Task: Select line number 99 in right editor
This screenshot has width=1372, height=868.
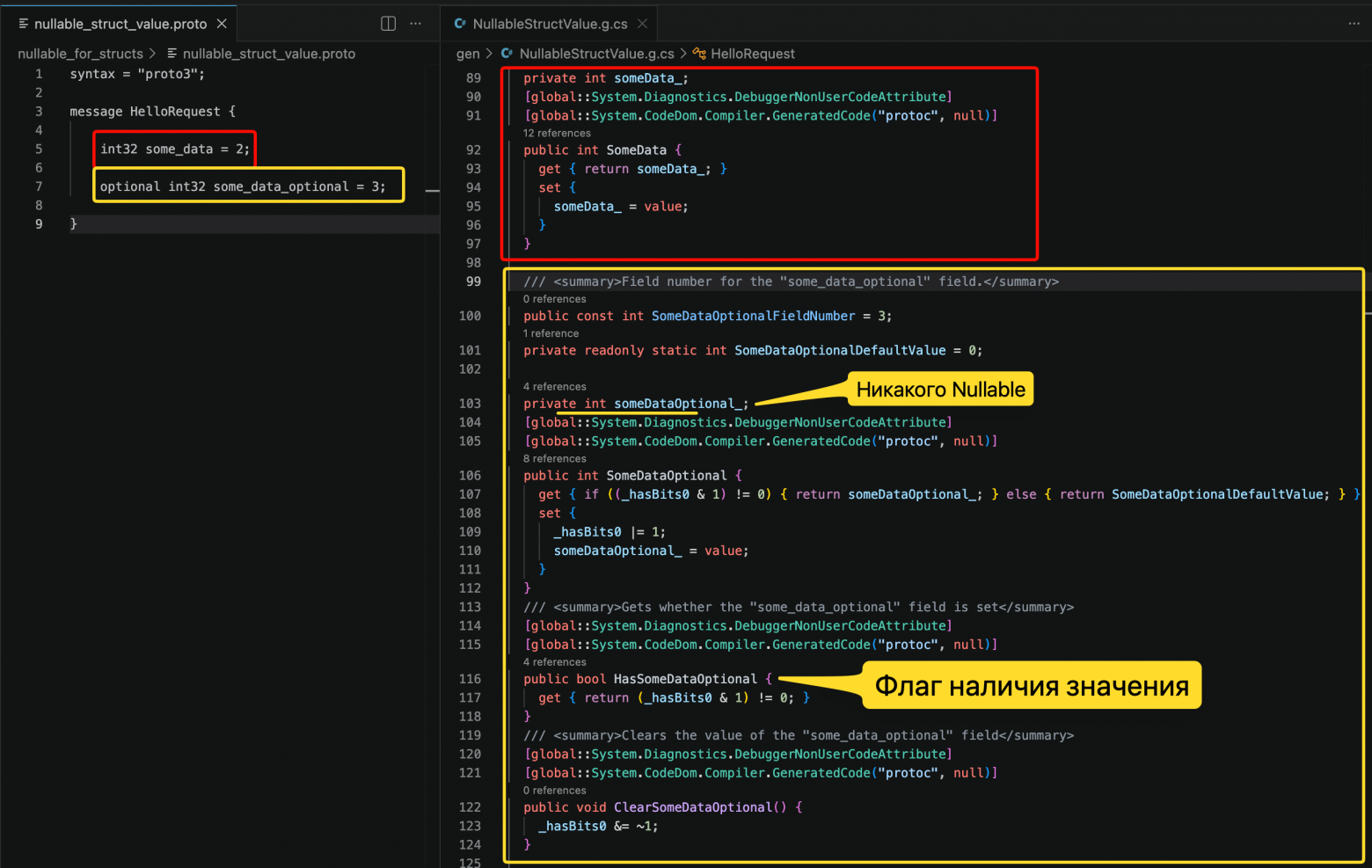Action: click(x=473, y=281)
